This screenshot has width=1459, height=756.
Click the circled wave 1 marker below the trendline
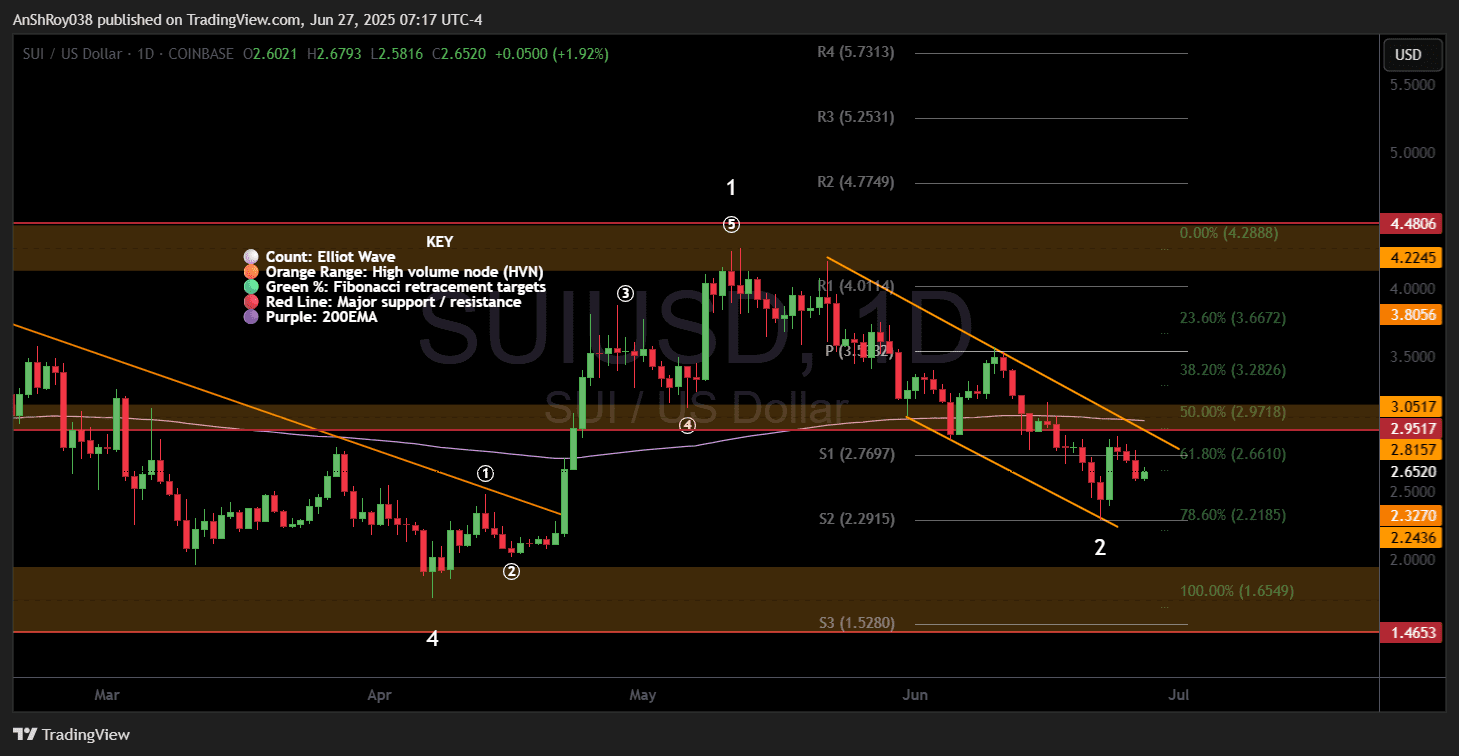[x=486, y=473]
